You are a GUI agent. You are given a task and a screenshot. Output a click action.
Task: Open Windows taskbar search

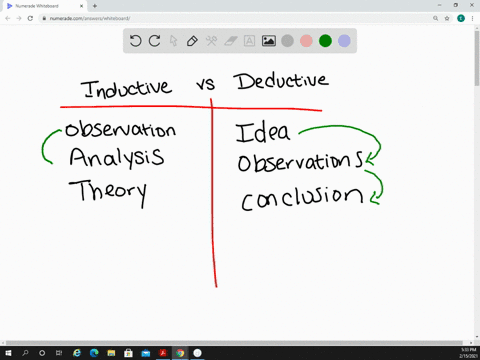(25, 353)
